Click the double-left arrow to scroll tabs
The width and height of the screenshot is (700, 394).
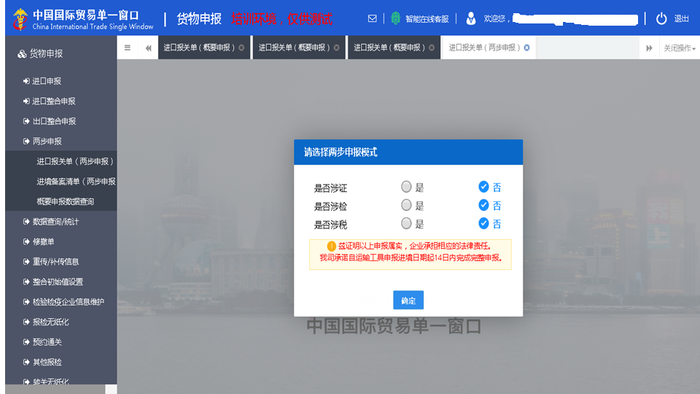[x=148, y=48]
